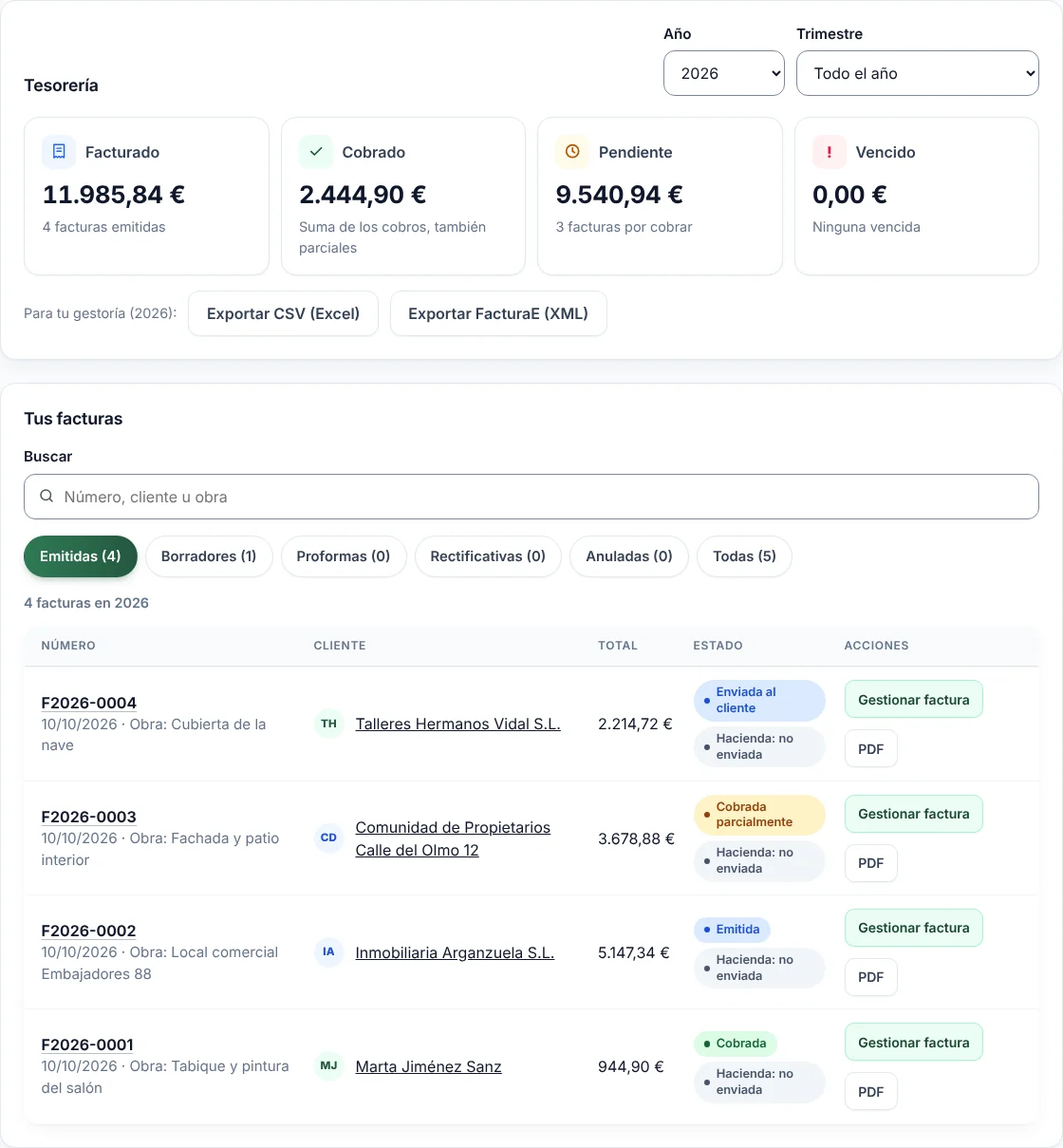Select the Proformas (0) tab
Image resolution: width=1063 pixels, height=1148 pixels.
pos(344,556)
